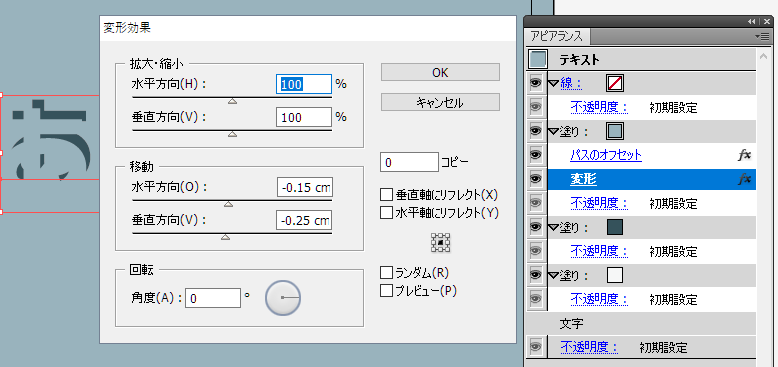Confirm the dialog with OK

pyautogui.click(x=440, y=72)
